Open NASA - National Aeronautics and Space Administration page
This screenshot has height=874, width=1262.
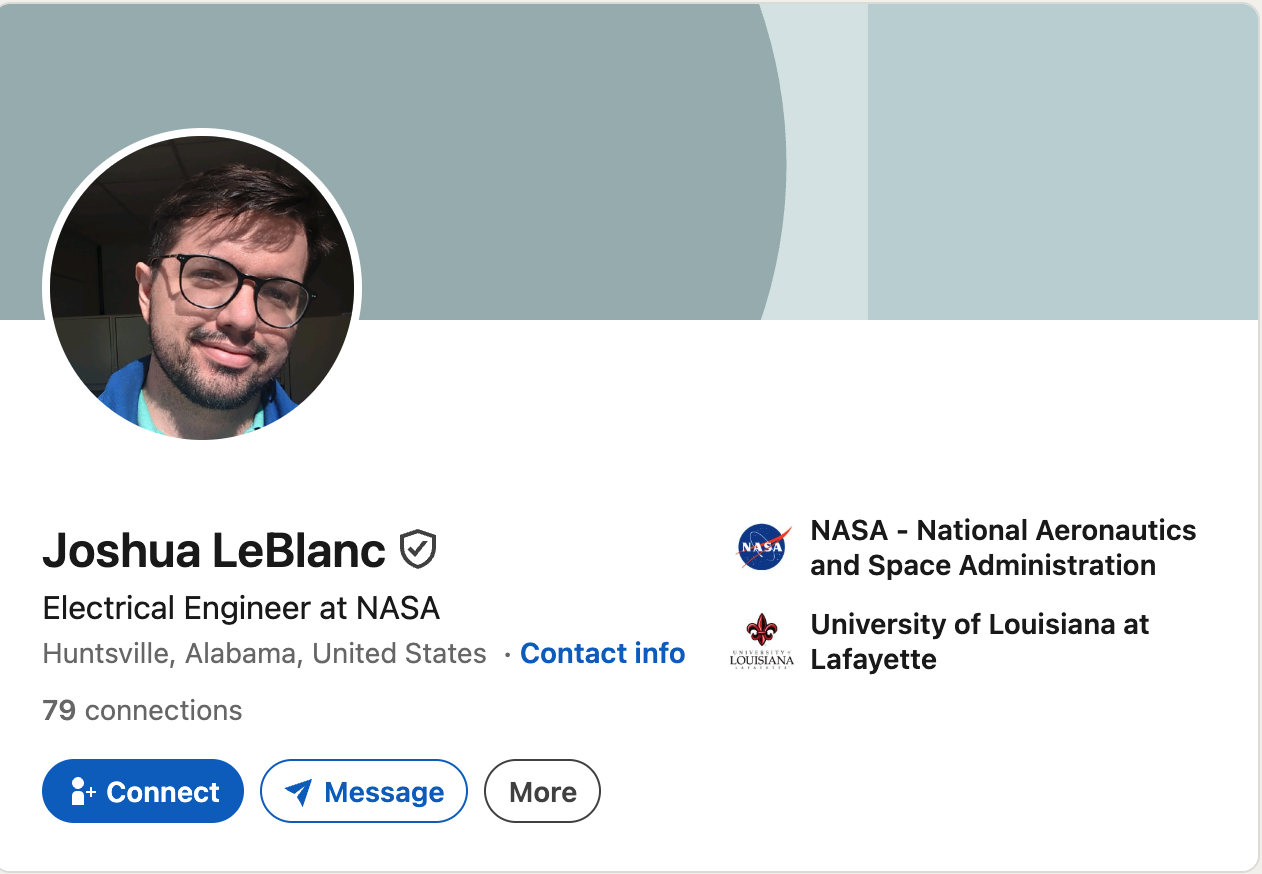1003,547
